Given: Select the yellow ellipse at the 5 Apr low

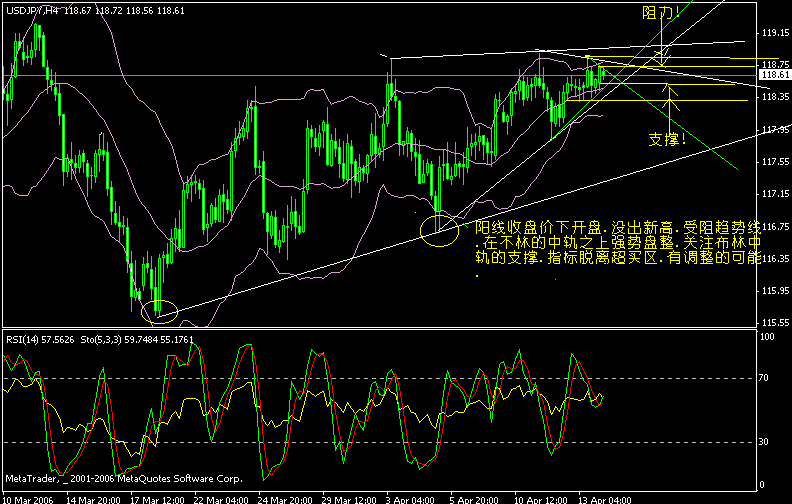Looking at the screenshot, I should tap(439, 230).
